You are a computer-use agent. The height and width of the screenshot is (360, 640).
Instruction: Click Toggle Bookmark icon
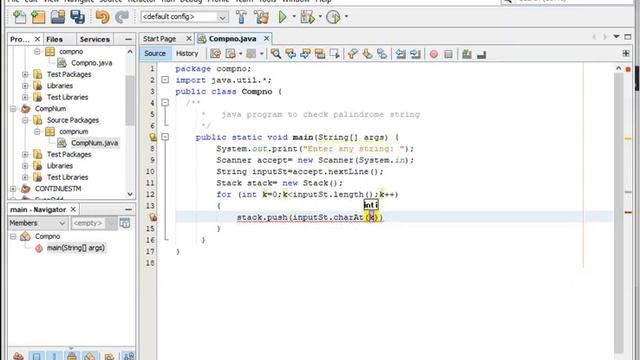point(382,54)
